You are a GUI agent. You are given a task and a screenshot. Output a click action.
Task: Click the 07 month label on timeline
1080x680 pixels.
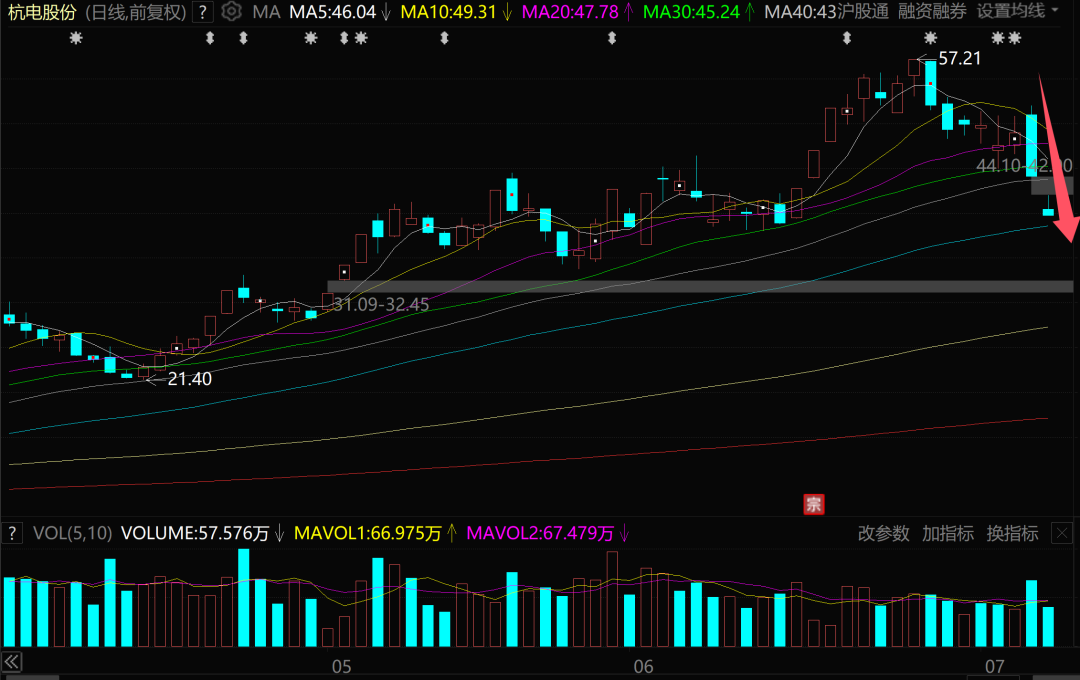pos(995,667)
